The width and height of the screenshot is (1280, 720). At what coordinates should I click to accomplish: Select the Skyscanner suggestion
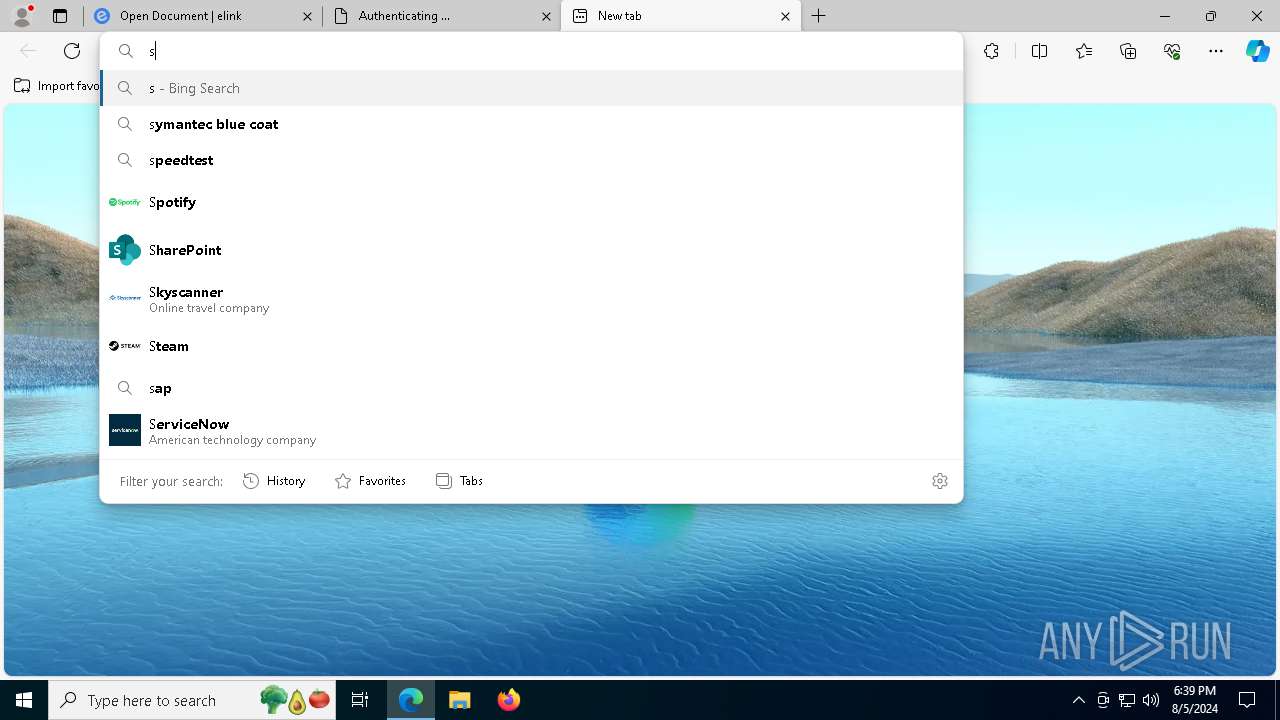pyautogui.click(x=531, y=299)
